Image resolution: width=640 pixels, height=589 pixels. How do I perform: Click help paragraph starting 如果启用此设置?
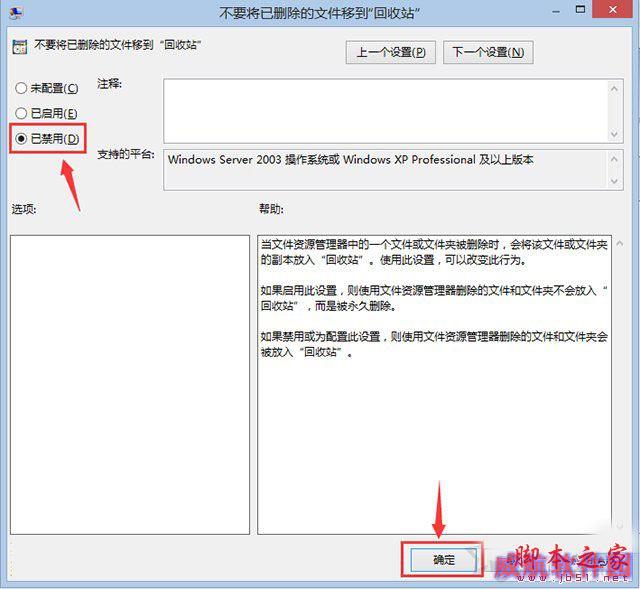[x=434, y=298]
